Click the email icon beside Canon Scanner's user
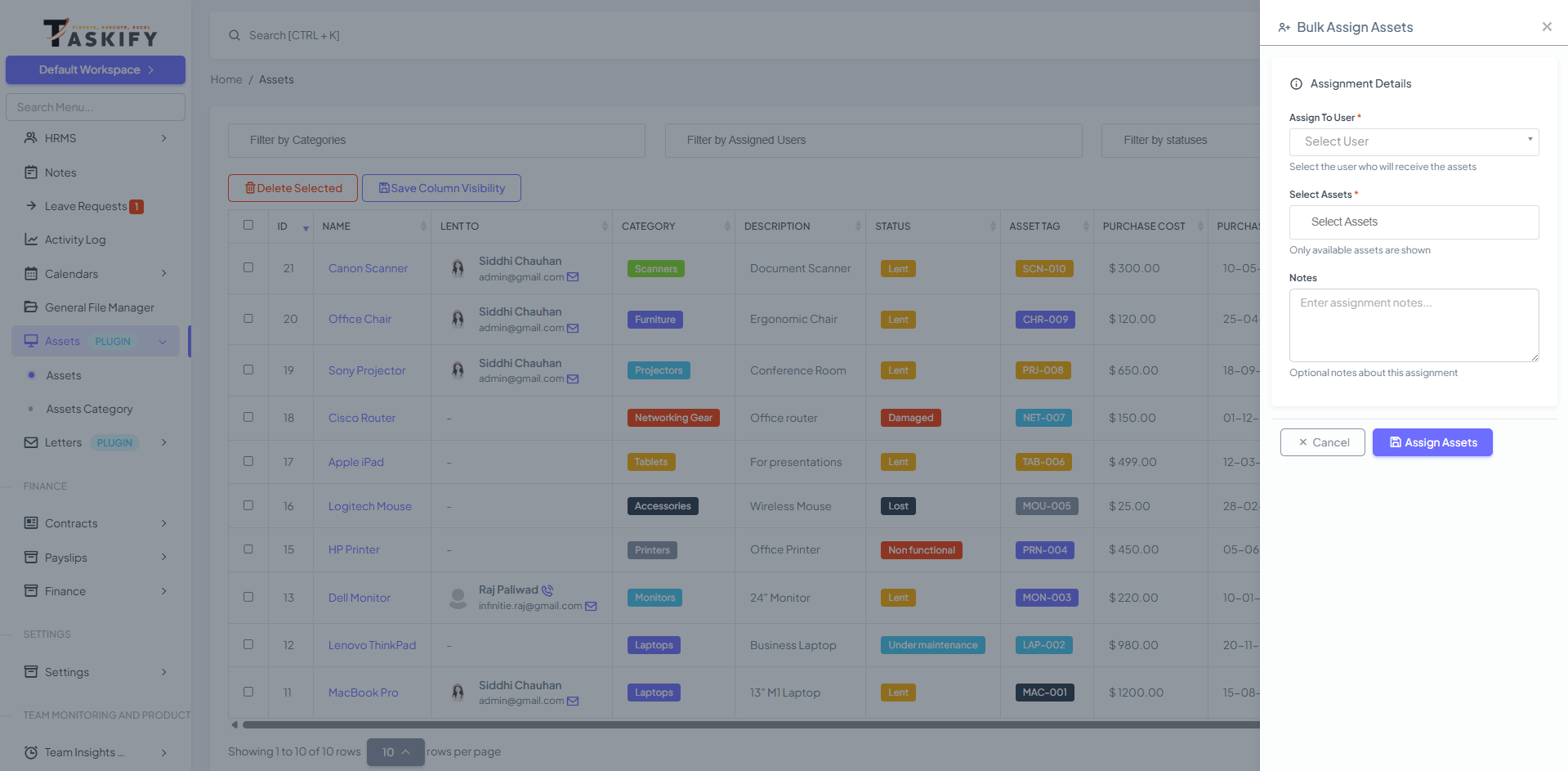Screen dimensions: 1568x771 pyautogui.click(x=573, y=277)
